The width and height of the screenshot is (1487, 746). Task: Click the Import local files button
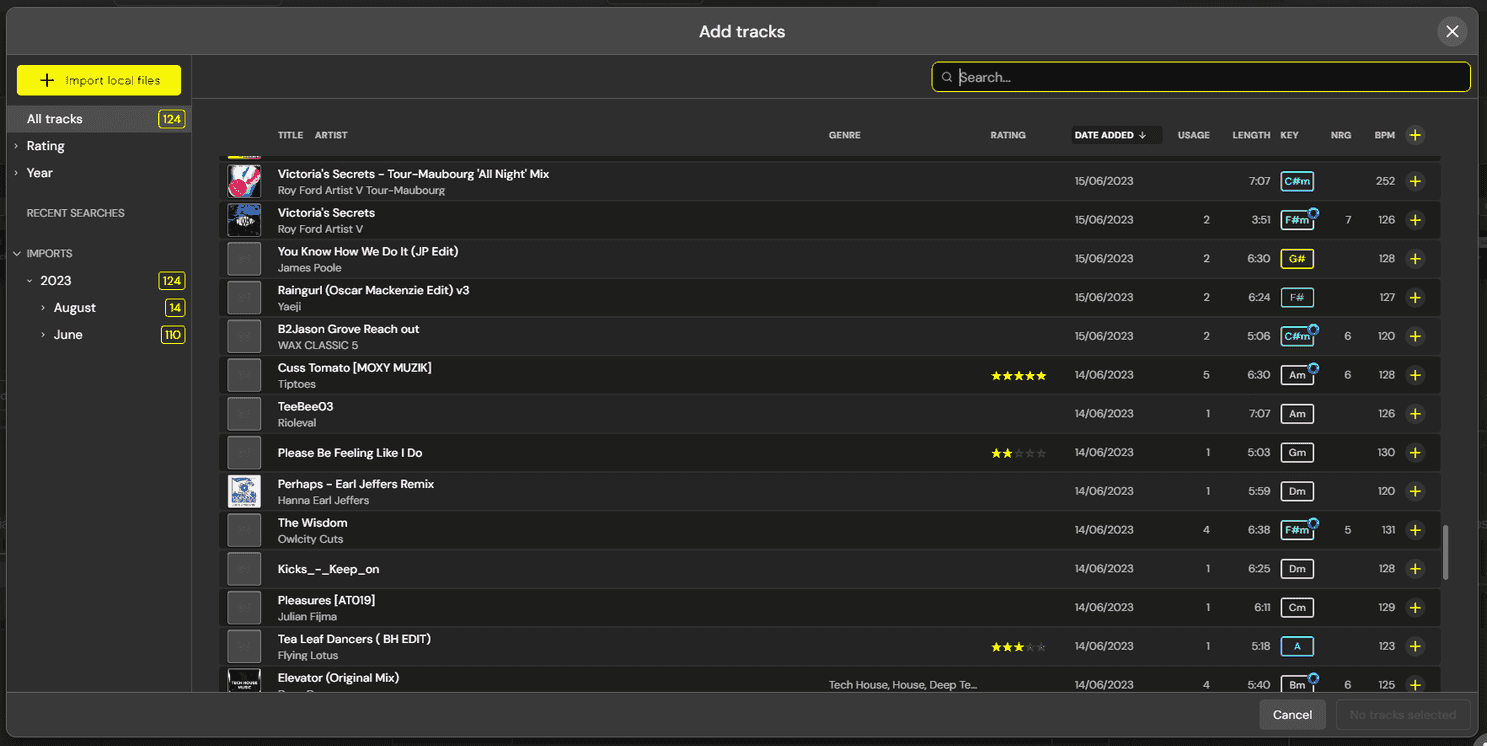tap(98, 80)
